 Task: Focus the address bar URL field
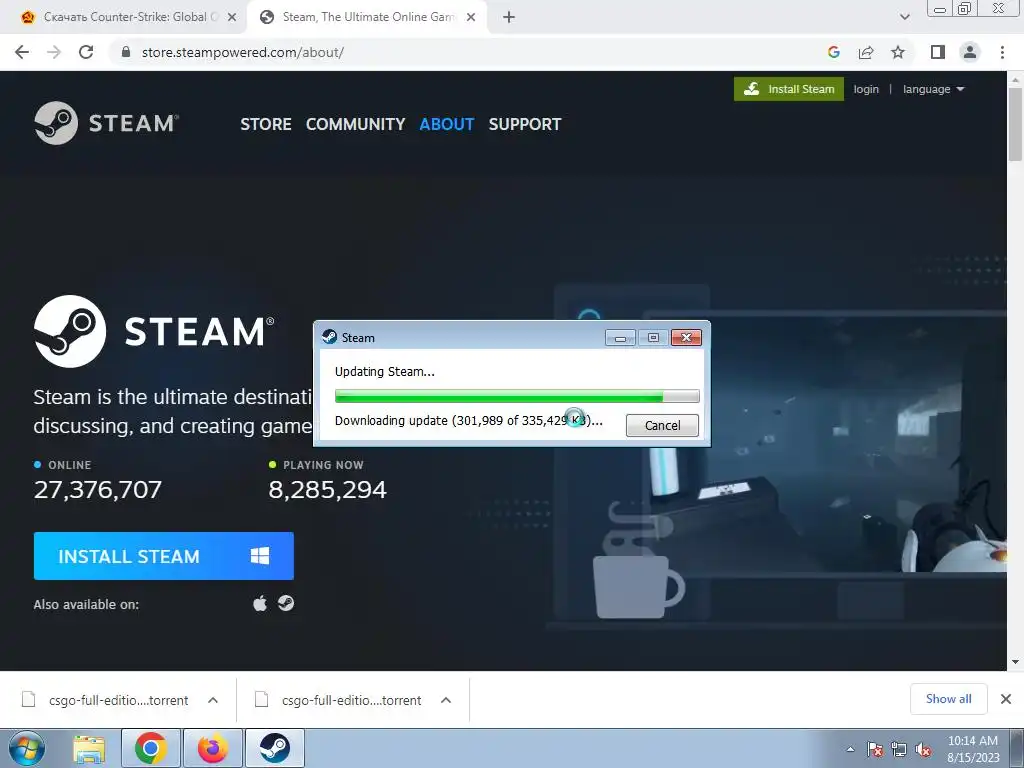pyautogui.click(x=470, y=52)
